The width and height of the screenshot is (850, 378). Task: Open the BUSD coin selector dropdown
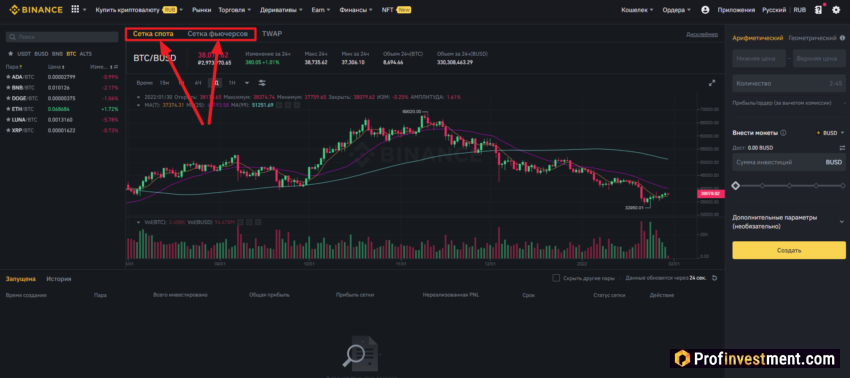(831, 132)
